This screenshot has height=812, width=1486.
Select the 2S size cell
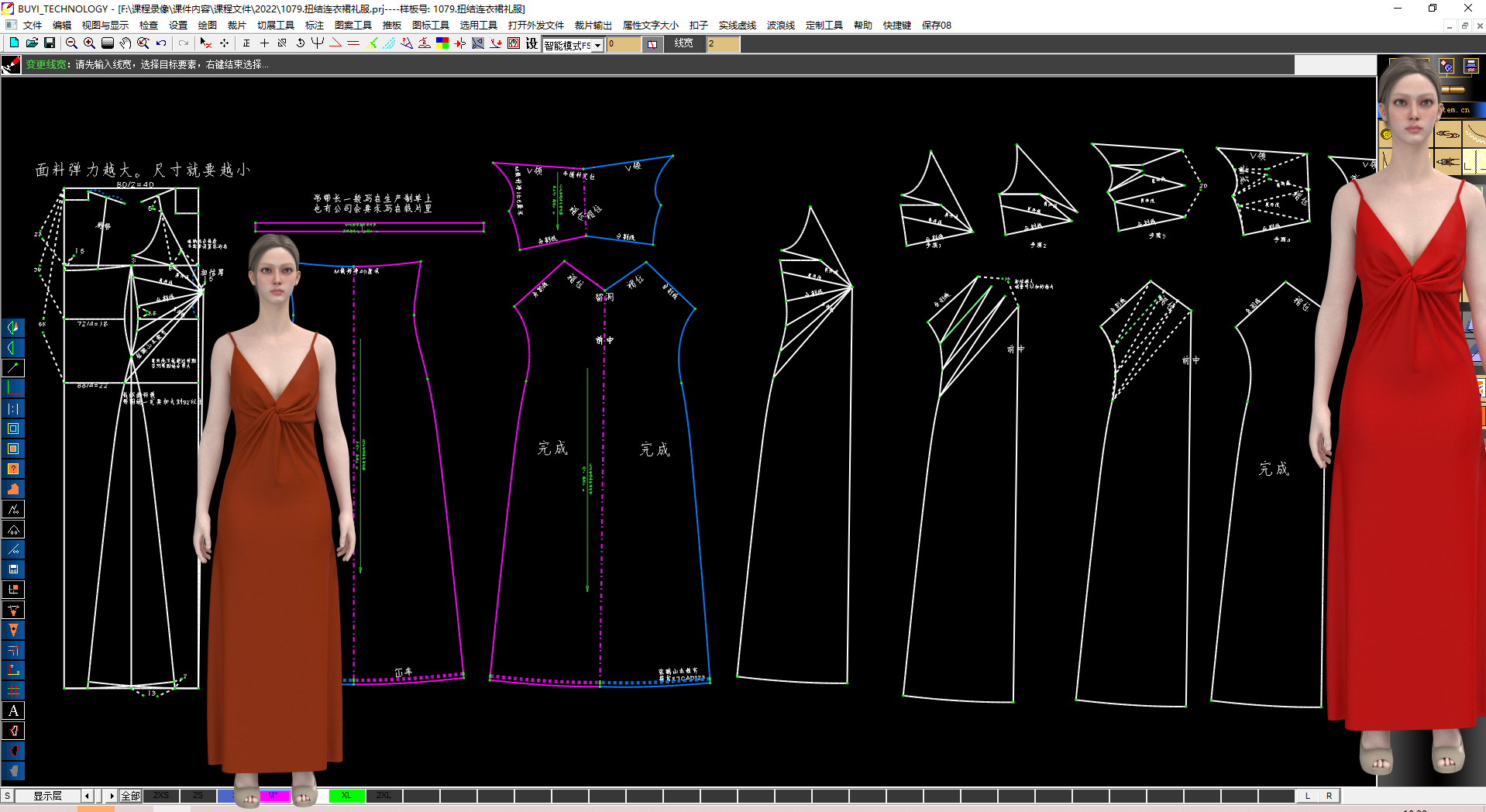pyautogui.click(x=198, y=796)
